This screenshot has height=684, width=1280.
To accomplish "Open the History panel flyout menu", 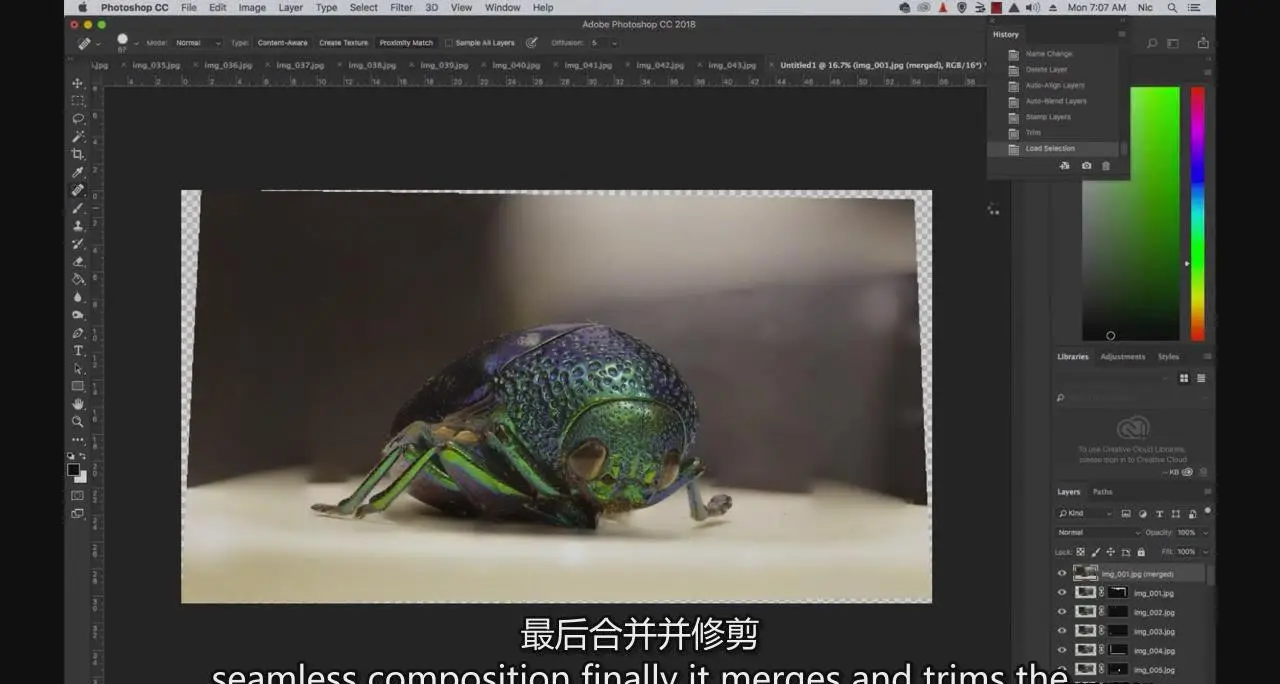I will click(1121, 34).
